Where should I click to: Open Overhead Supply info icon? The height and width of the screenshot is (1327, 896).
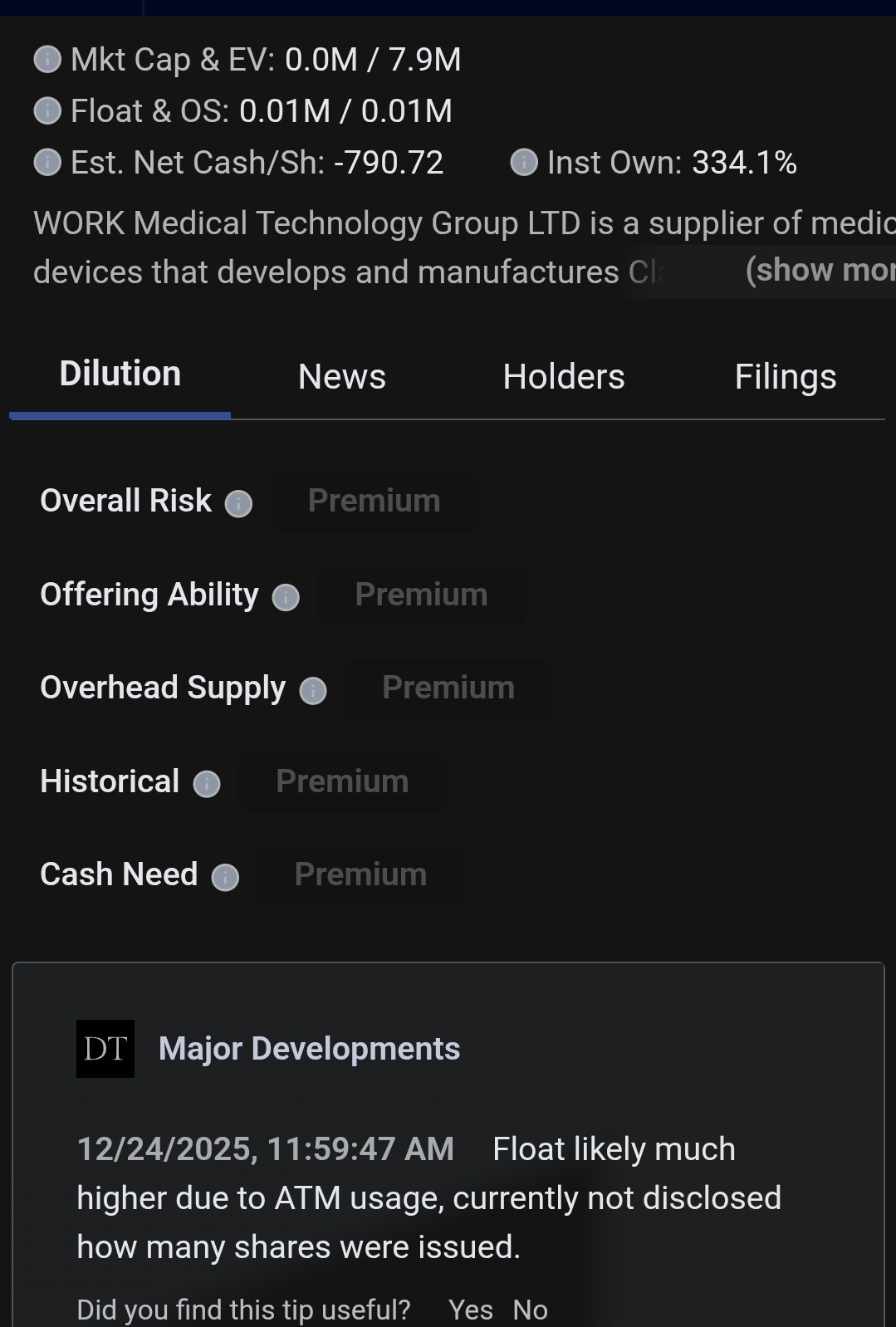click(313, 690)
